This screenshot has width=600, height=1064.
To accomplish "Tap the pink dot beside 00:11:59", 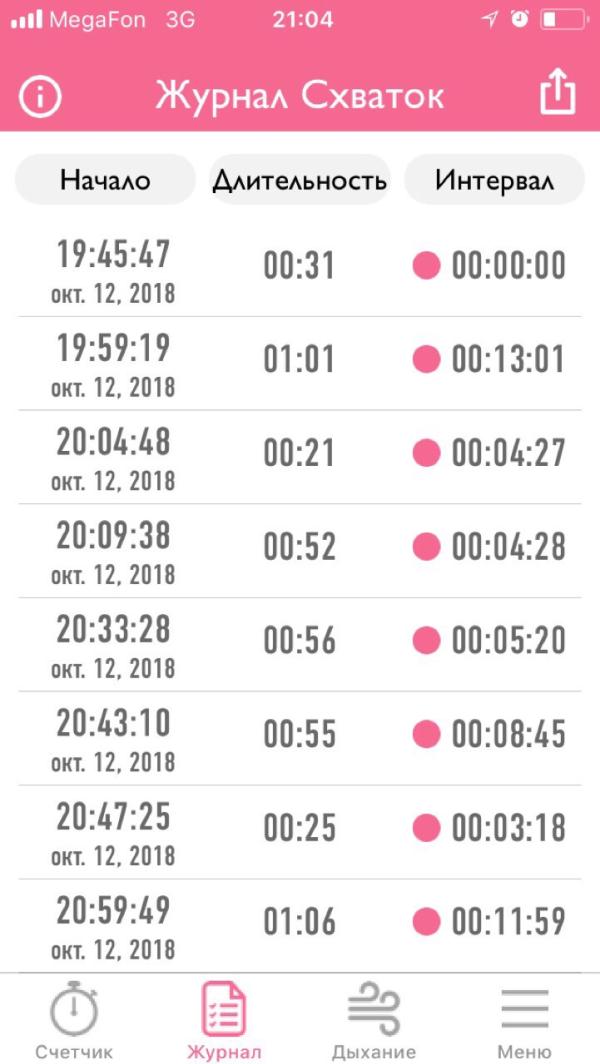I will pos(426,922).
